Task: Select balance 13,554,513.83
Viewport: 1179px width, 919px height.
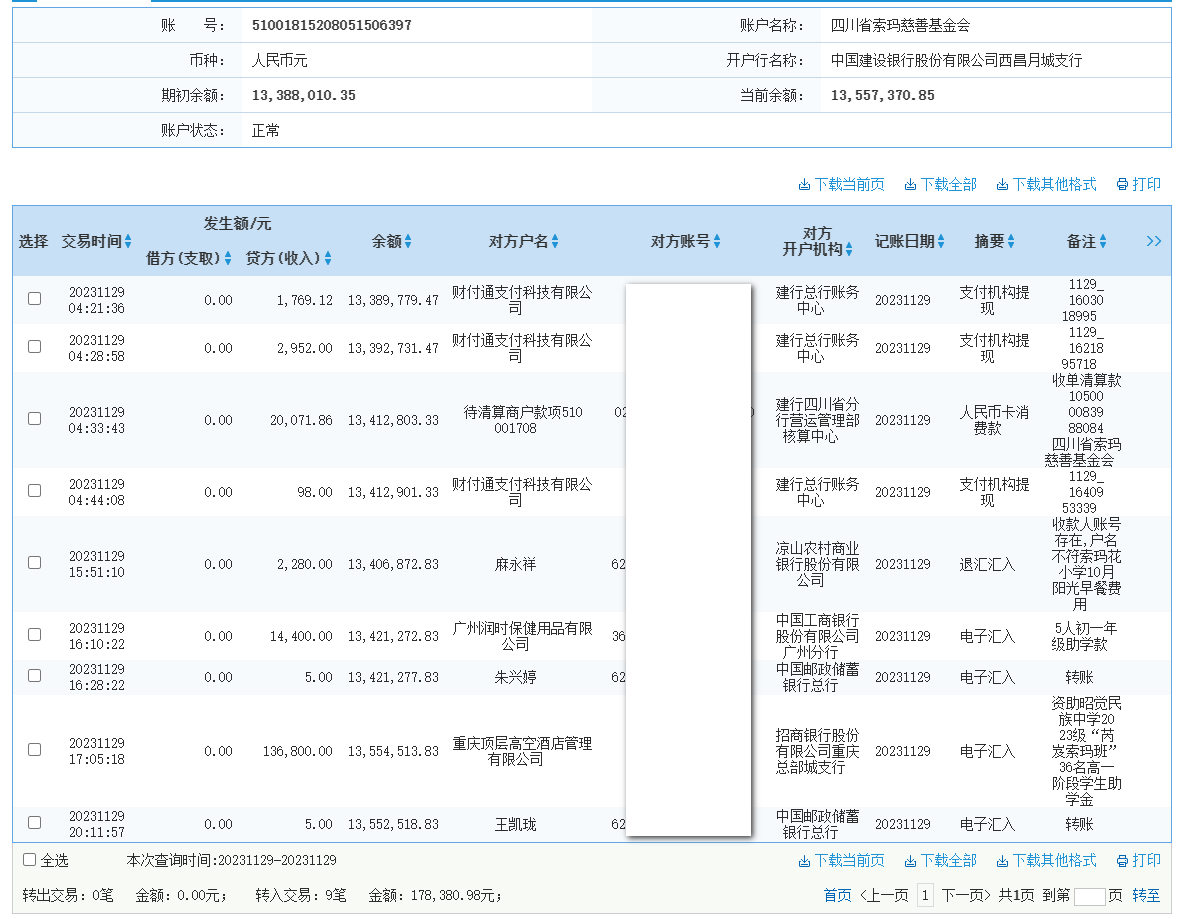Action: tap(393, 751)
